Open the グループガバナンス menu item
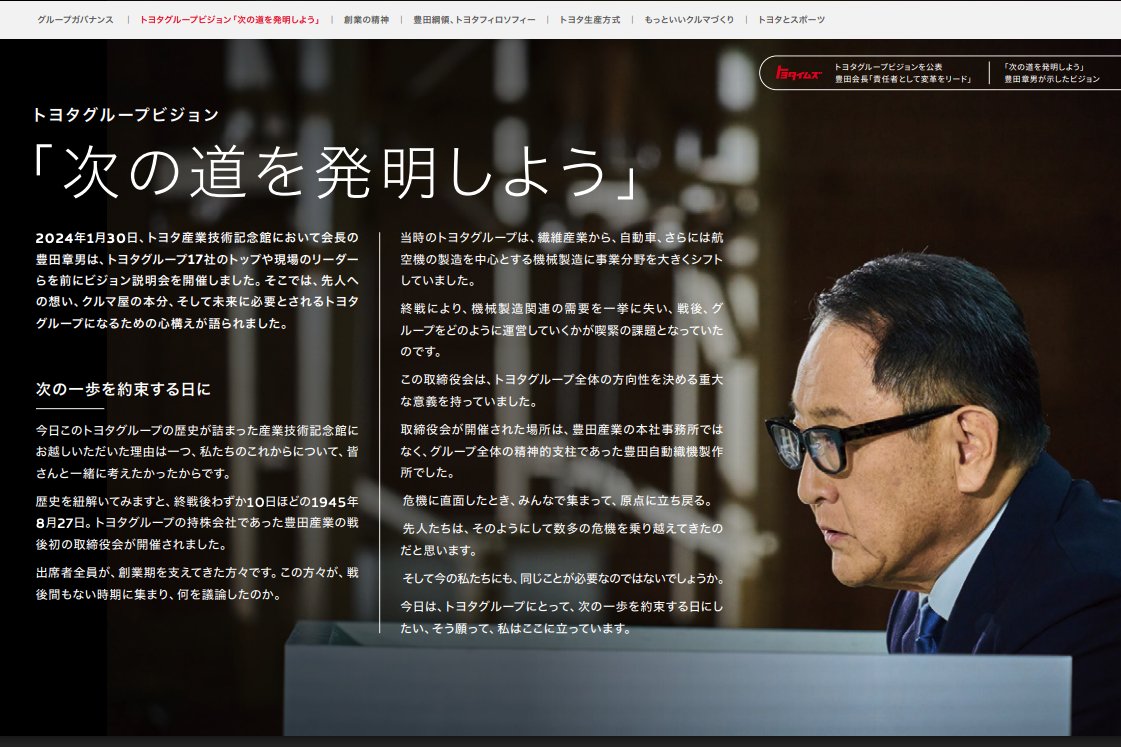This screenshot has height=747, width=1121. pos(75,20)
